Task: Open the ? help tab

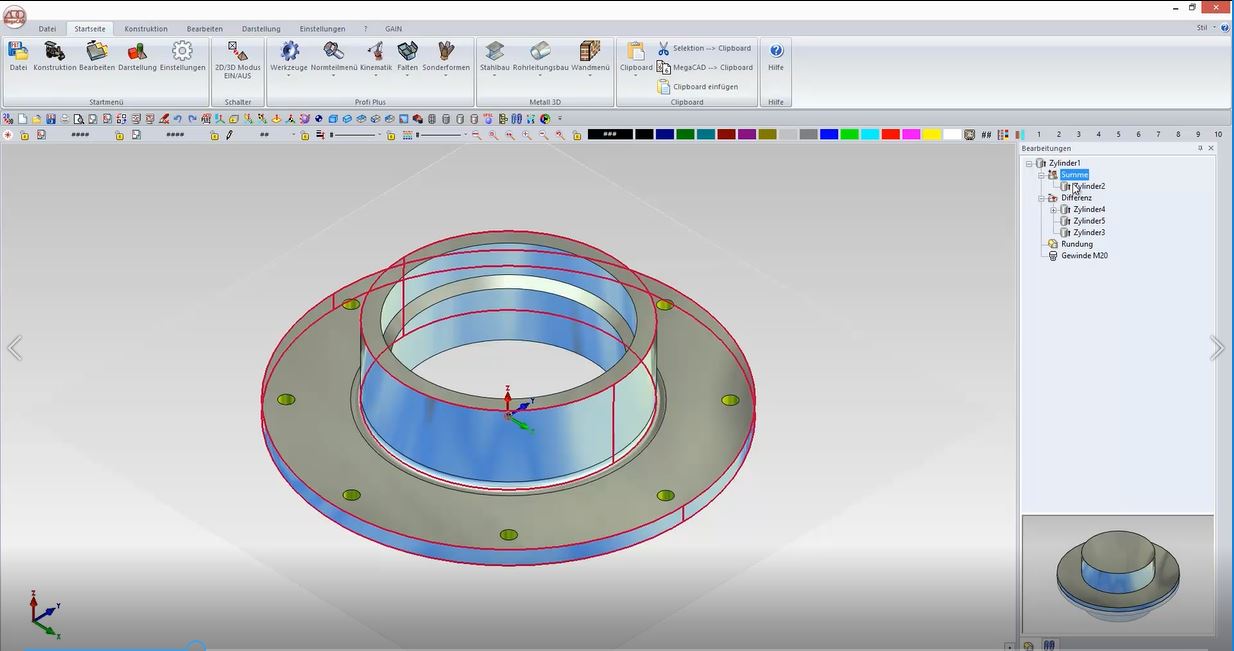Action: tap(366, 29)
